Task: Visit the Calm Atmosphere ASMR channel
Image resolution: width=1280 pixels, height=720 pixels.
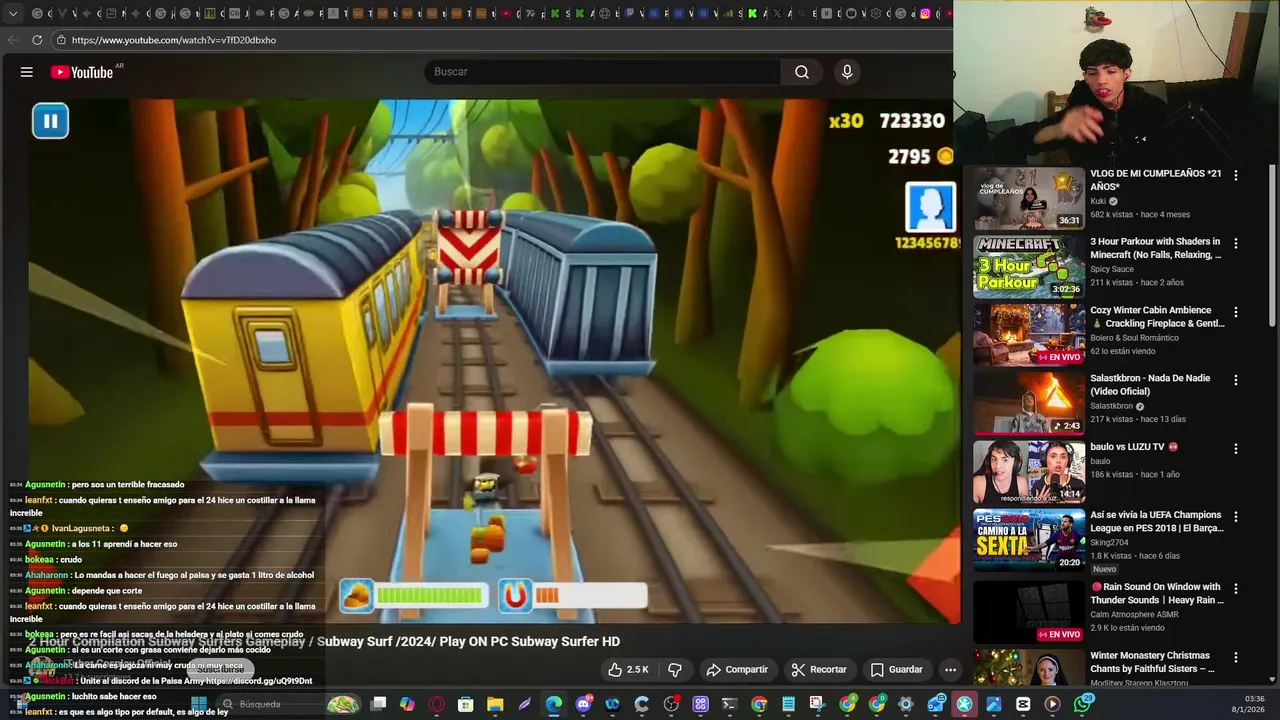Action: pyautogui.click(x=1134, y=615)
